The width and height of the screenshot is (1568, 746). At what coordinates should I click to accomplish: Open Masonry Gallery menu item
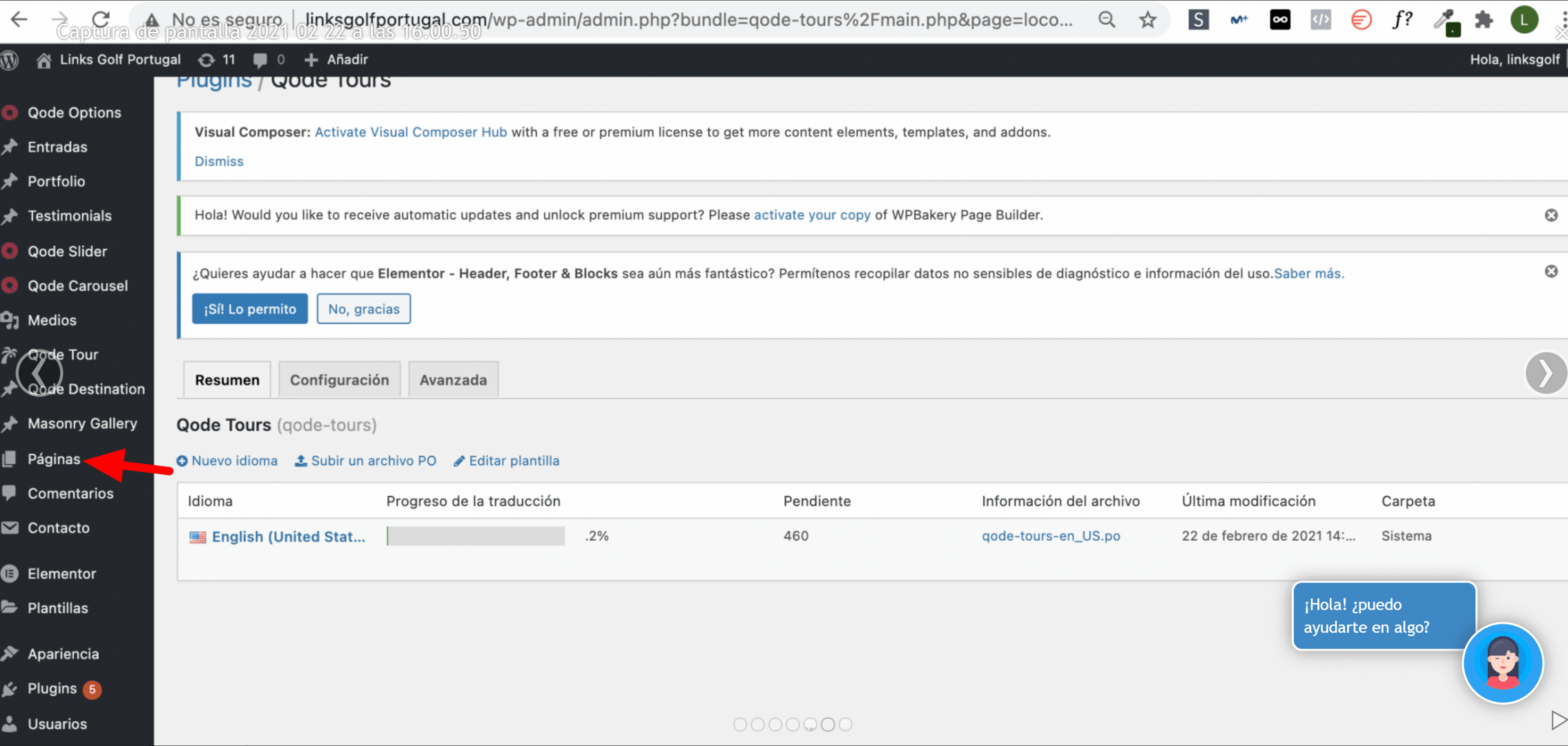click(82, 424)
